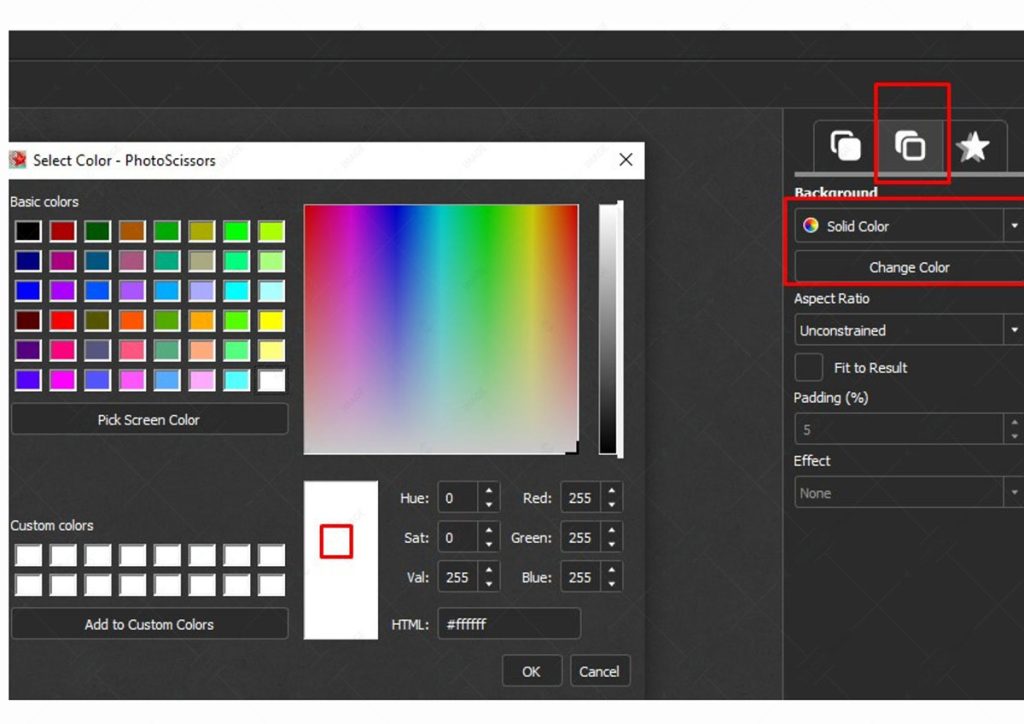
Task: Pick white from the Basic colors grid
Action: [270, 381]
